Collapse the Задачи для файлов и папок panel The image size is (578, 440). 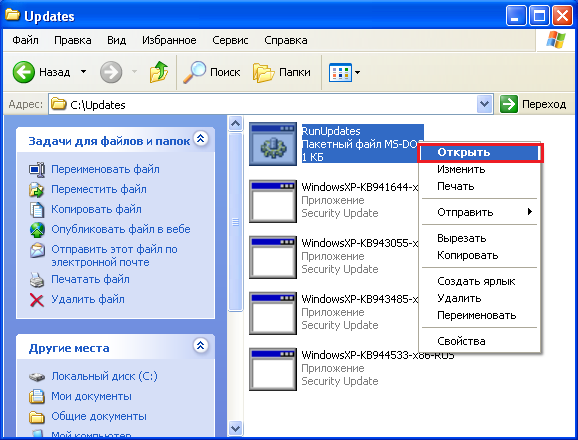(201, 139)
